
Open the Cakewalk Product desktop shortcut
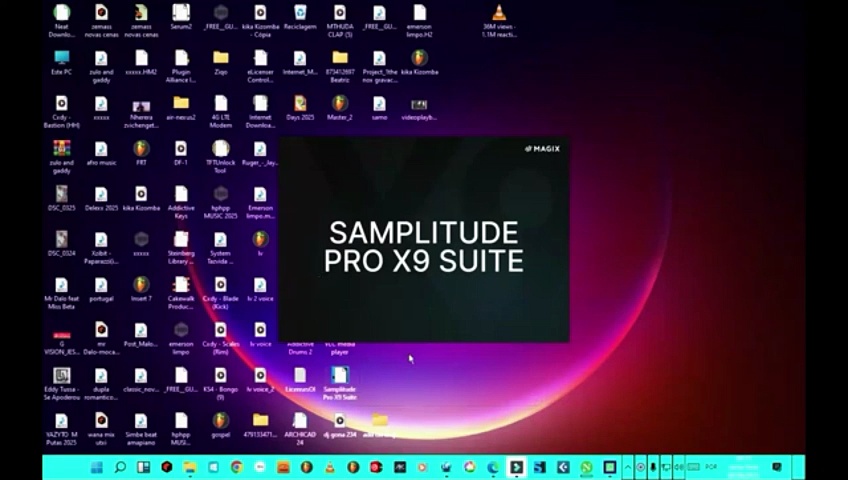[181, 285]
